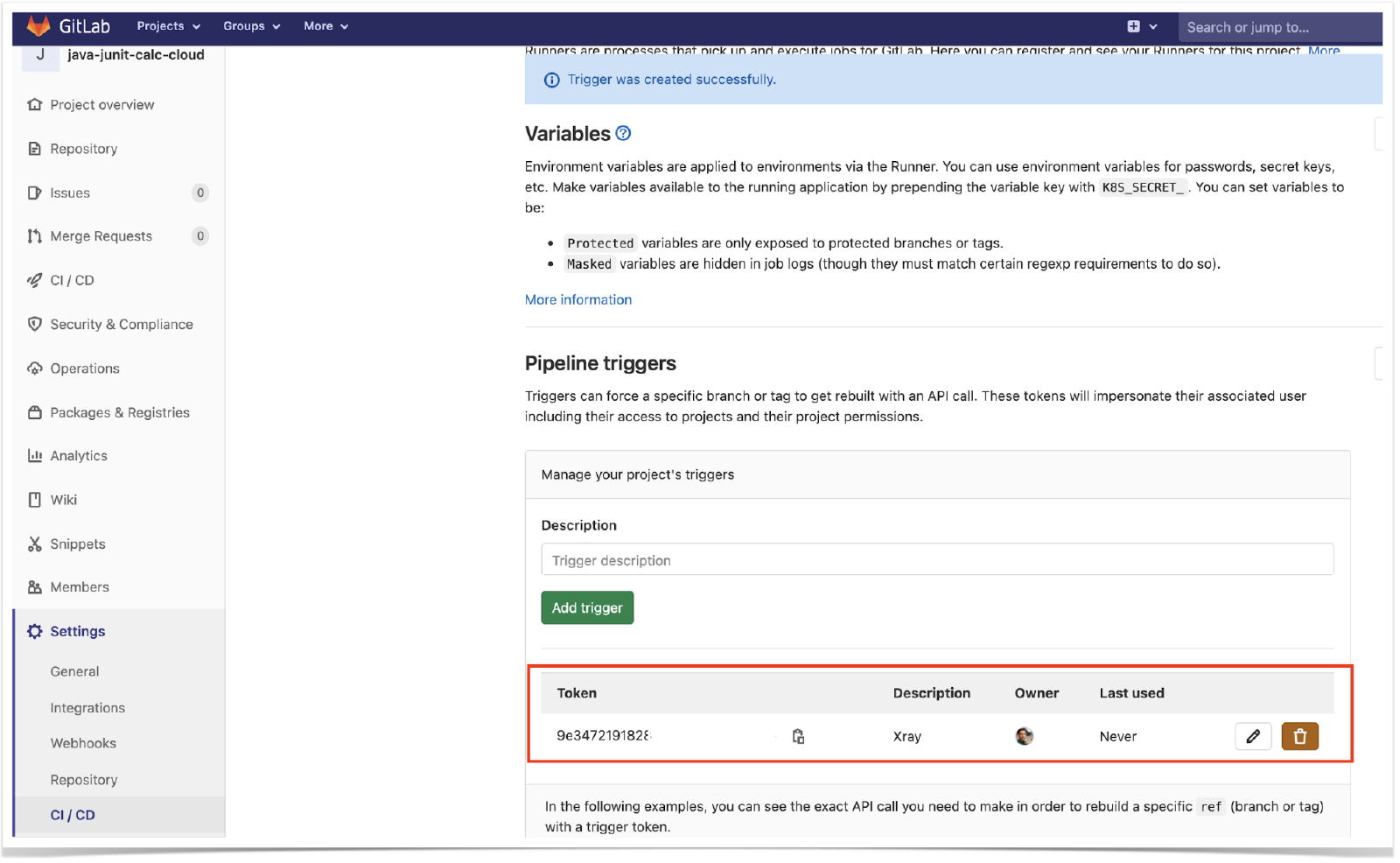
Task: Open the Groups dropdown menu
Action: point(251,25)
